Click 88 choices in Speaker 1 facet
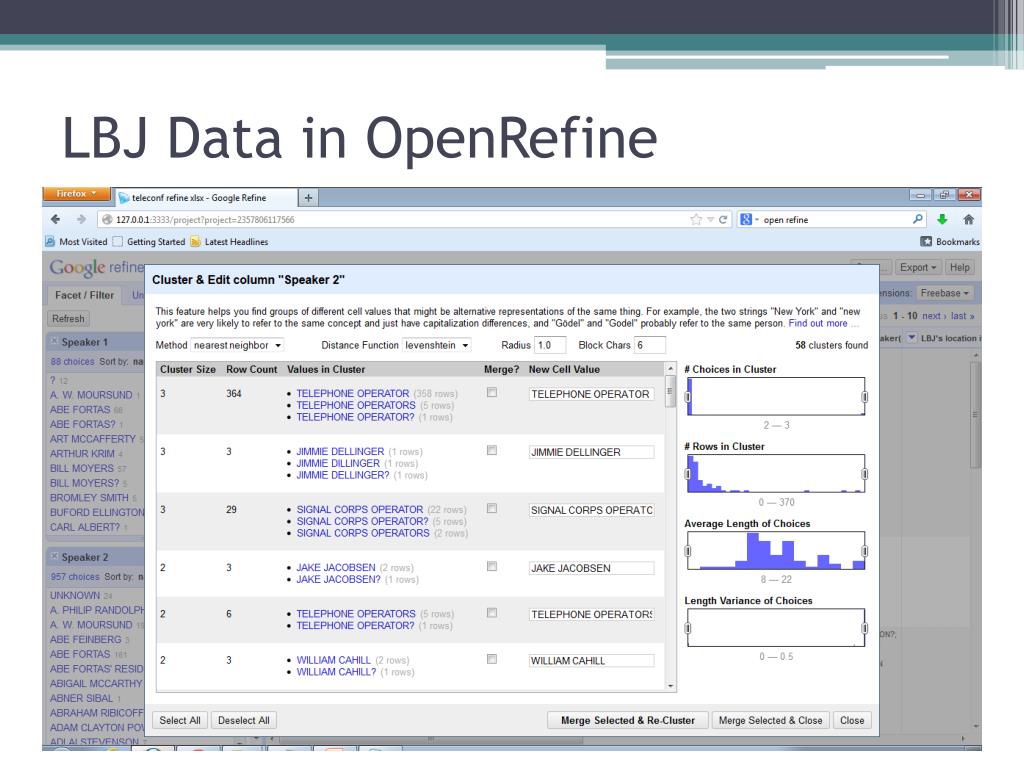This screenshot has height=768, width=1024. point(72,361)
